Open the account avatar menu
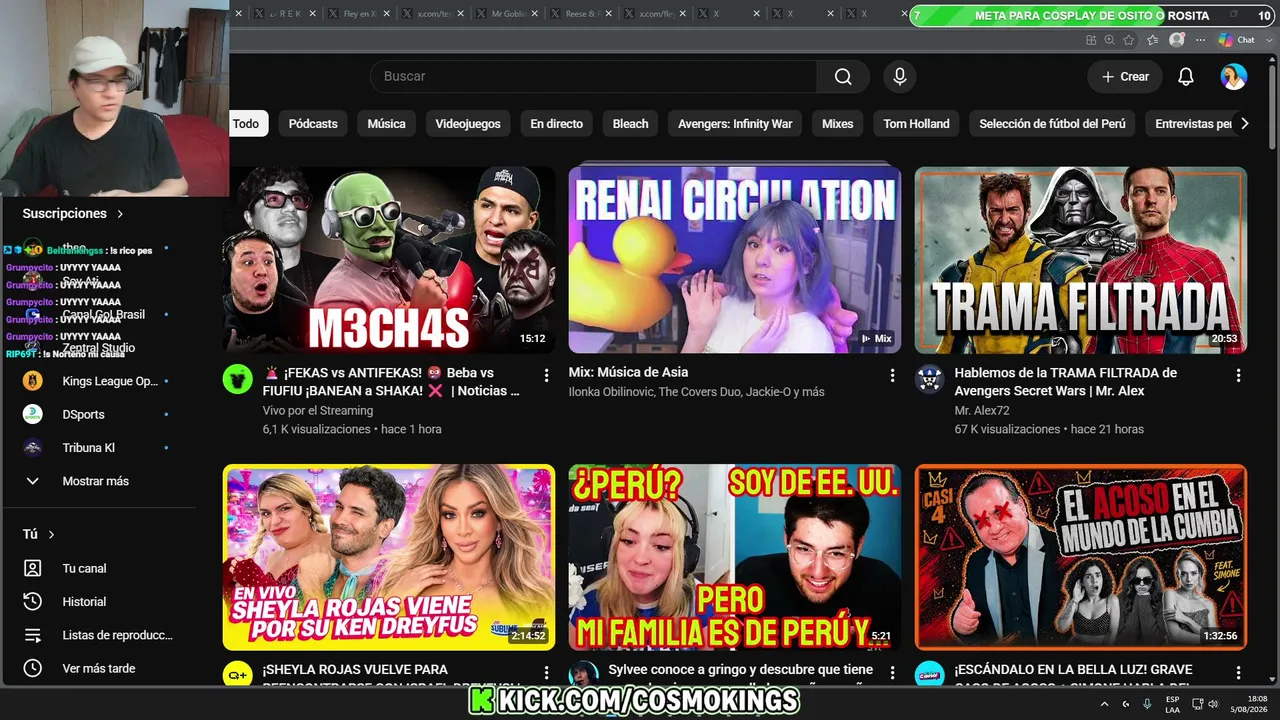The height and width of the screenshot is (720, 1280). coord(1234,77)
